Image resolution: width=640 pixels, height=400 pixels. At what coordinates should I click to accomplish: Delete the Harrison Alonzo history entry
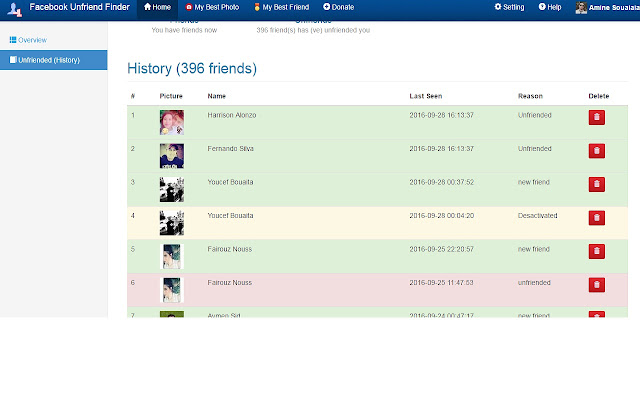[x=596, y=117]
